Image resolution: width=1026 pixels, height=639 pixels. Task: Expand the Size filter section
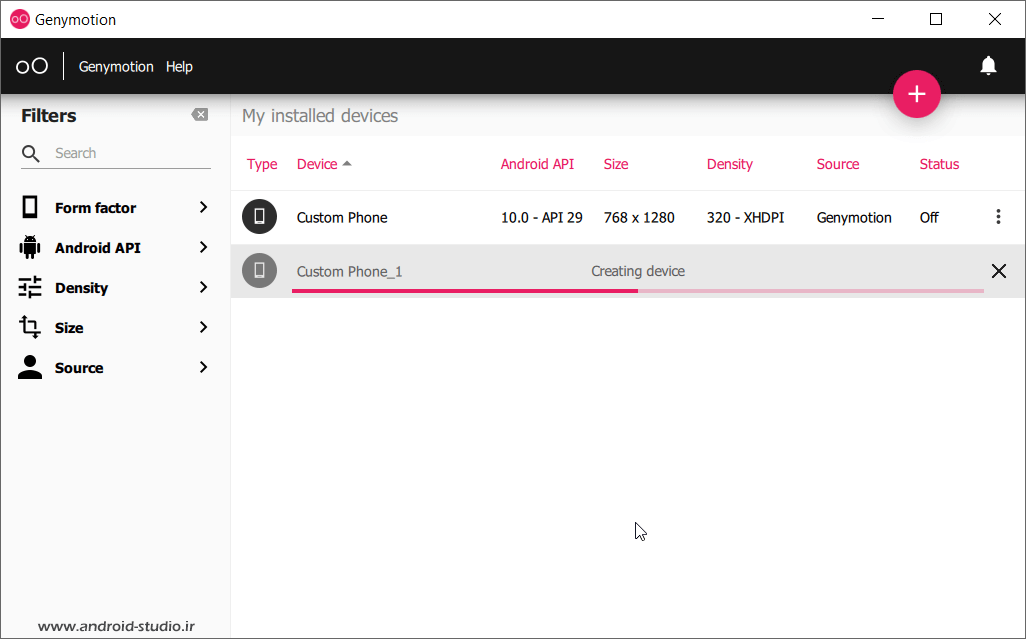203,327
